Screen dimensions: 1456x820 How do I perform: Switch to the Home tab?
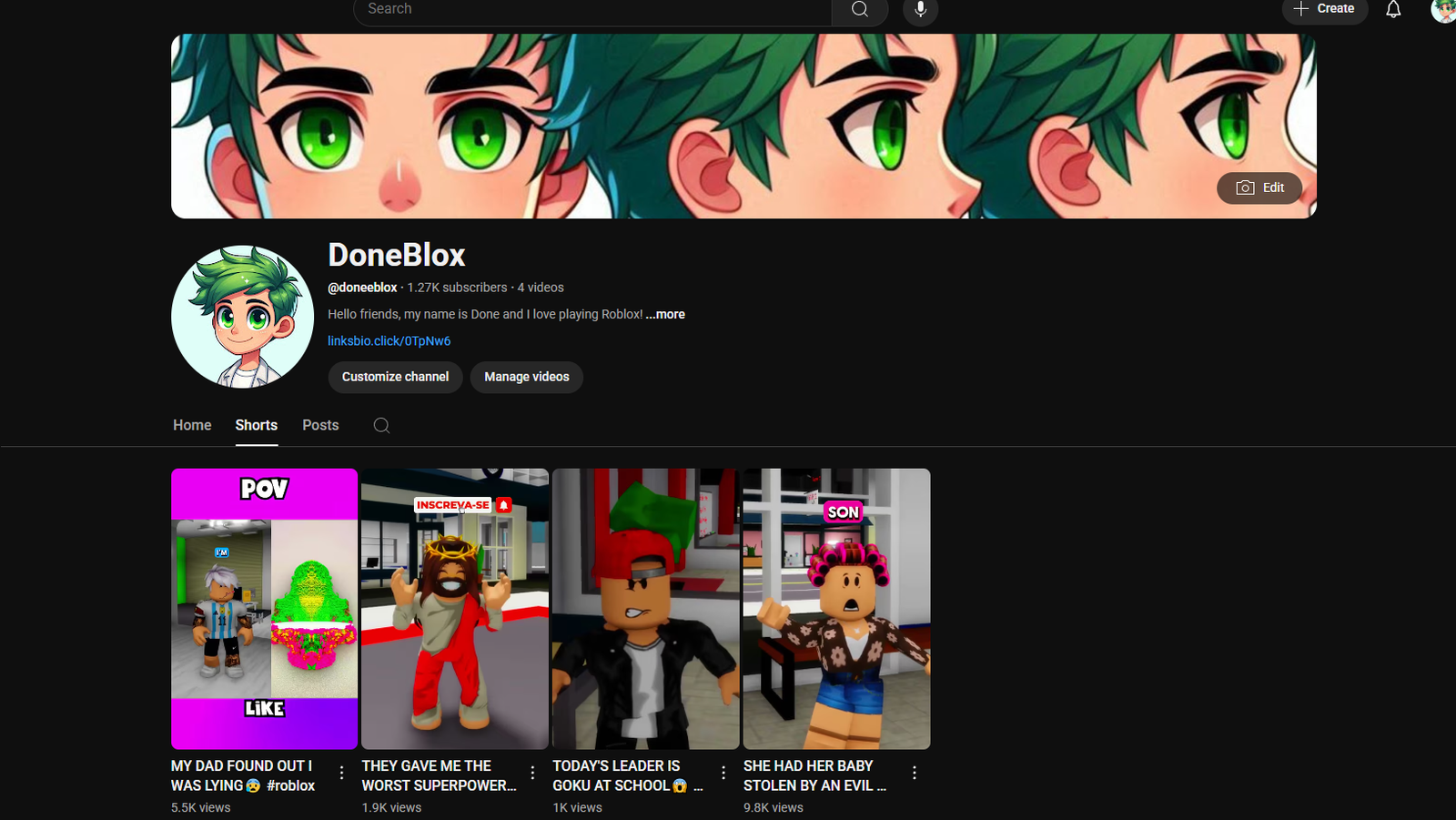tap(192, 425)
